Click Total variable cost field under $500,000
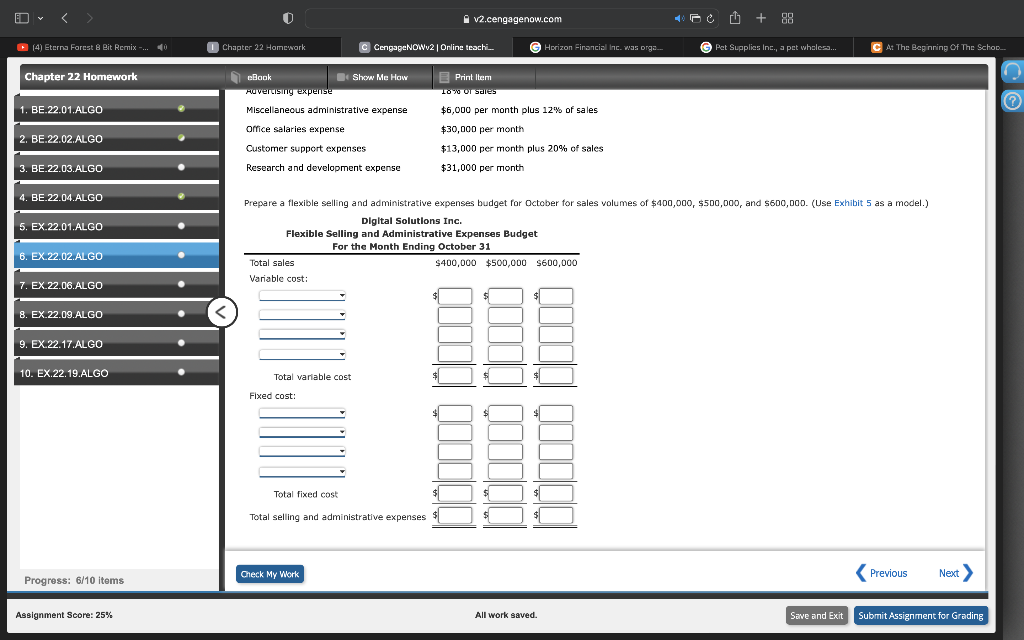The width and height of the screenshot is (1024, 640). click(505, 376)
